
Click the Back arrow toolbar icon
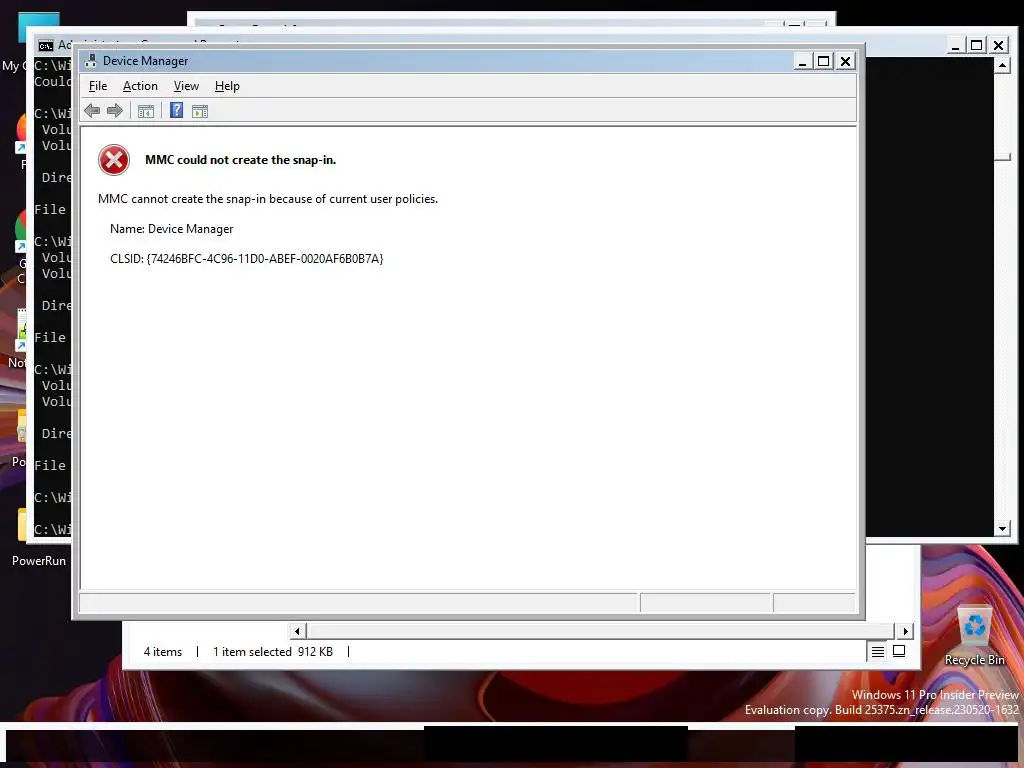pos(92,111)
